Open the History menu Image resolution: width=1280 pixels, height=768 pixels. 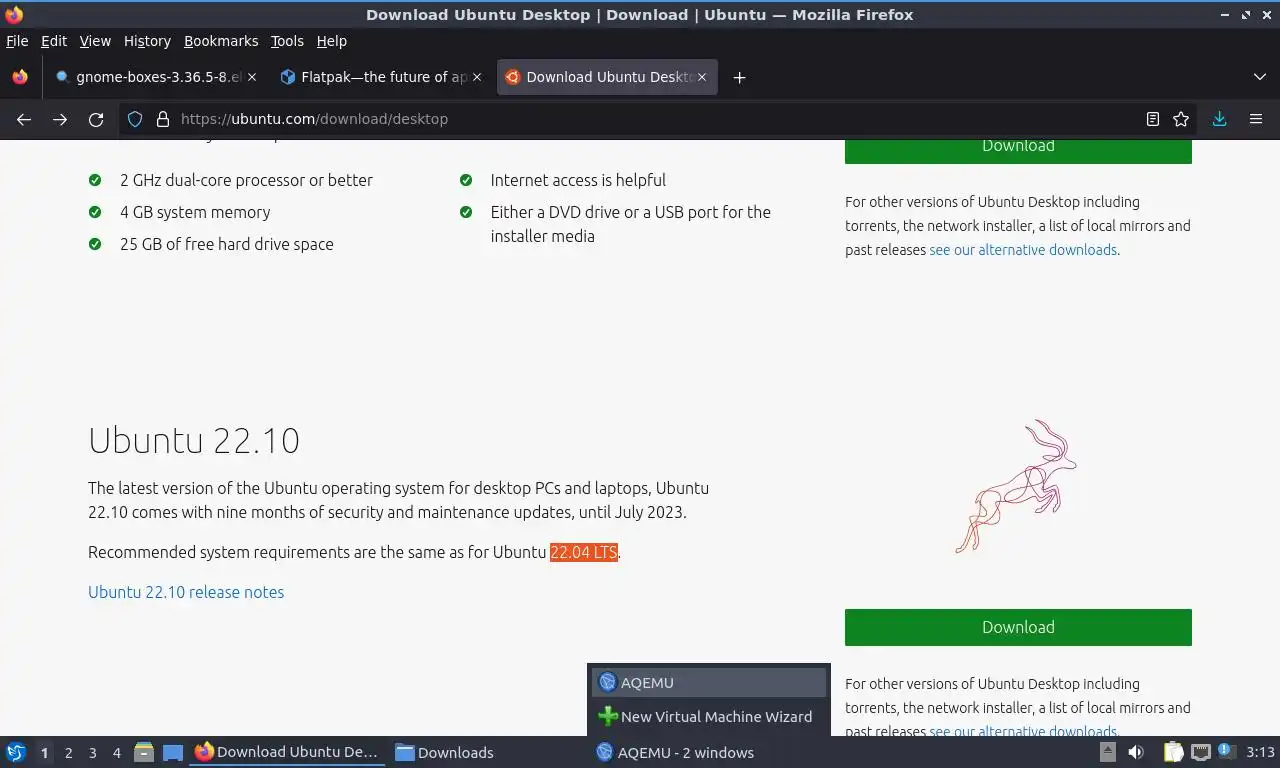[x=147, y=41]
